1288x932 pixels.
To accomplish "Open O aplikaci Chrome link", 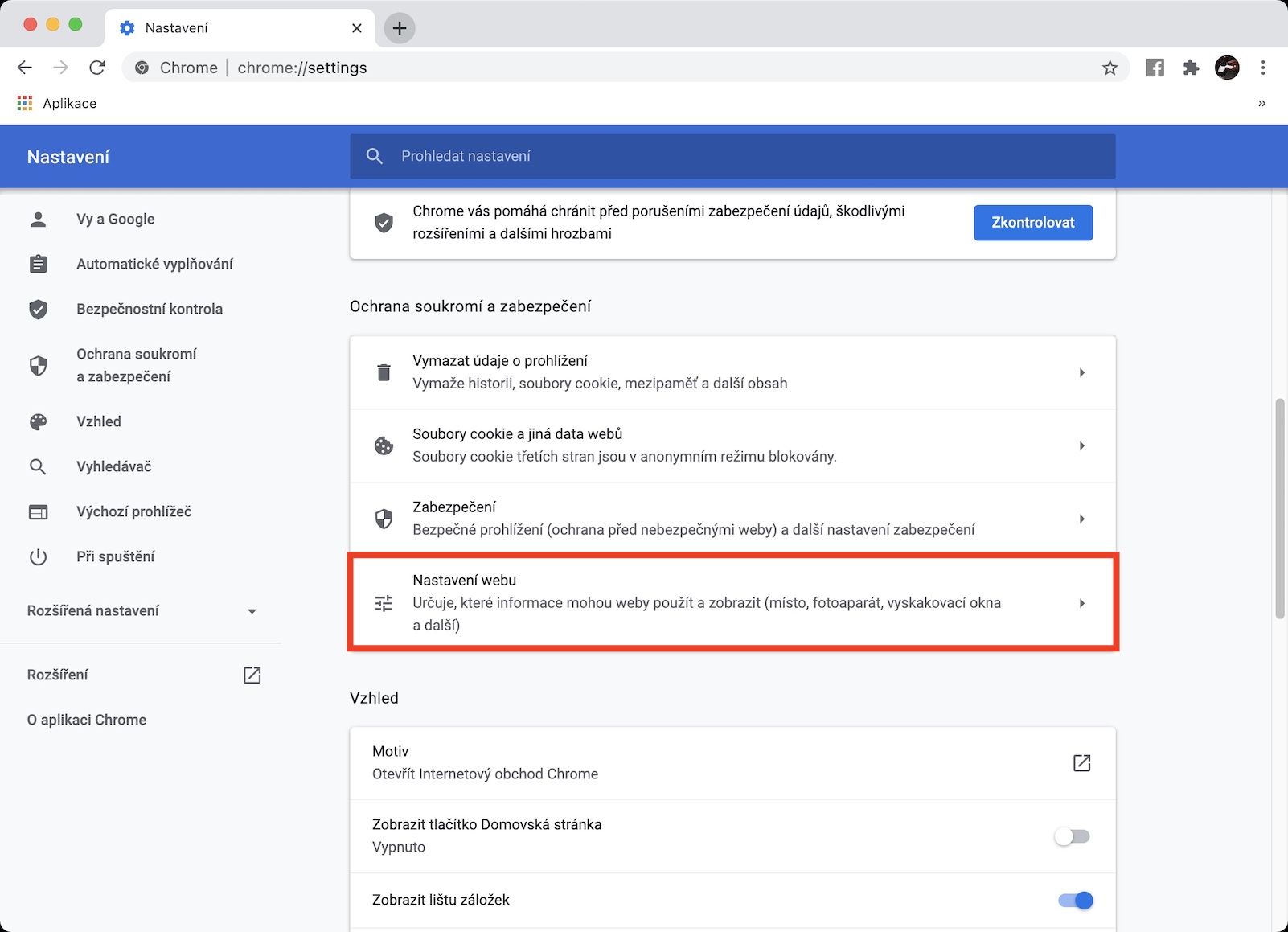I will click(87, 720).
